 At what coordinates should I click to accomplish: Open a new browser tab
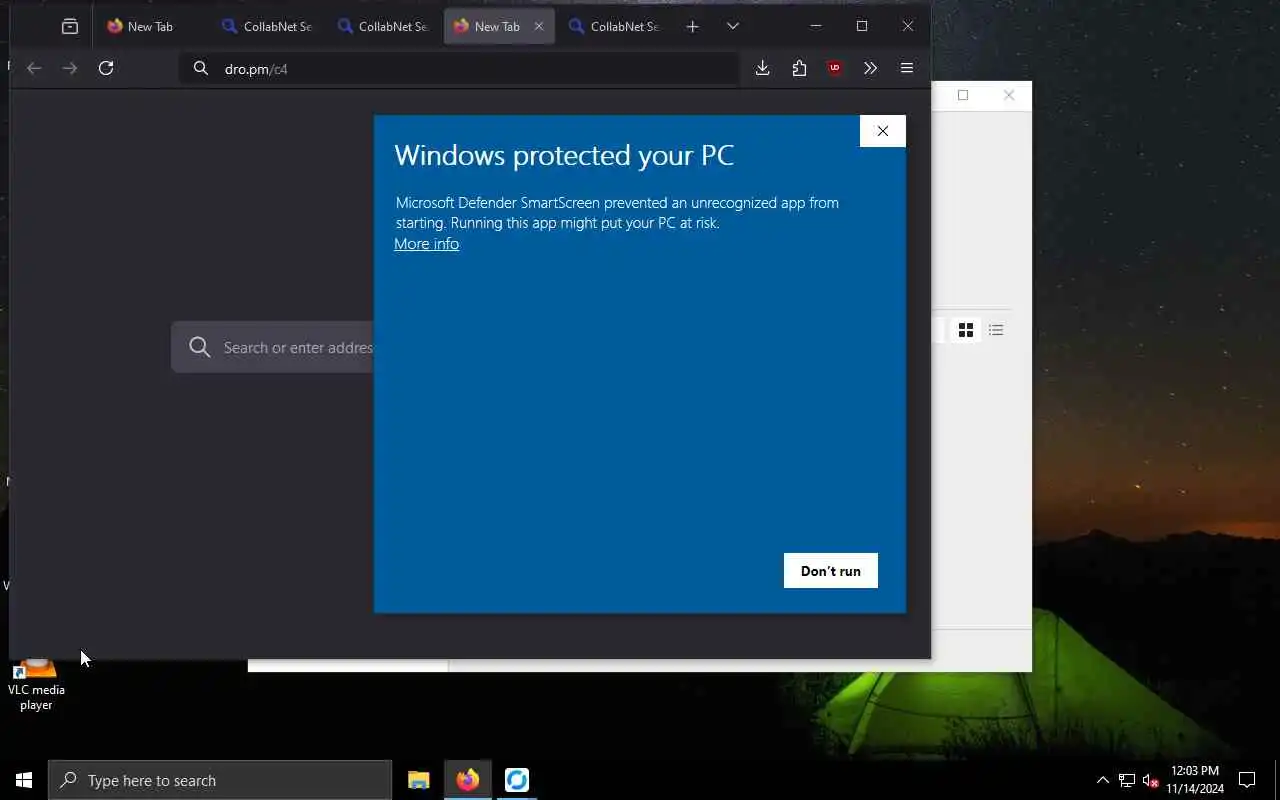pyautogui.click(x=692, y=27)
